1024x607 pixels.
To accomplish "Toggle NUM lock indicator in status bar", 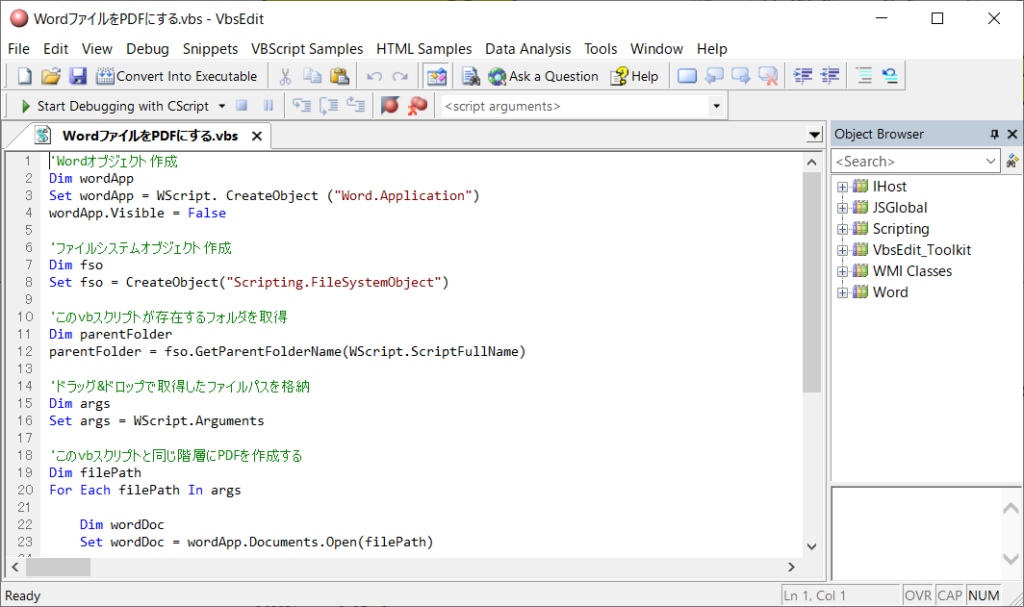I will (x=983, y=595).
